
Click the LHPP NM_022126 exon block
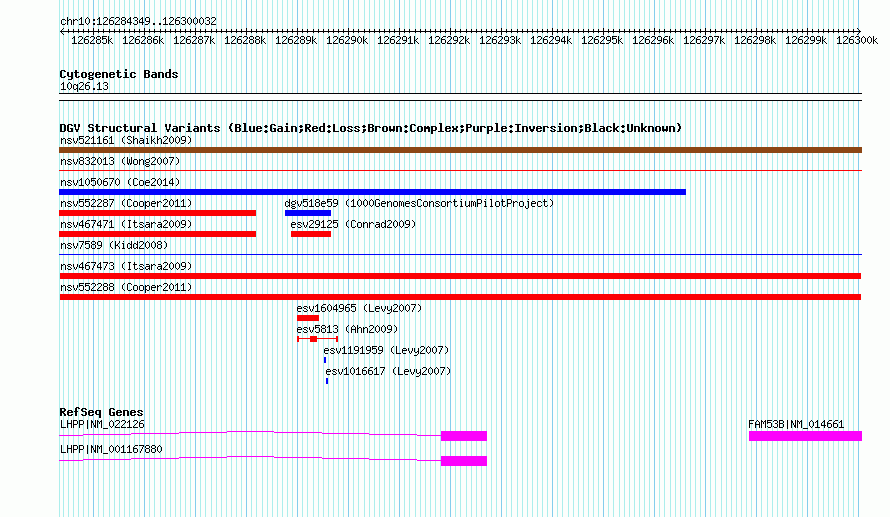click(x=464, y=436)
